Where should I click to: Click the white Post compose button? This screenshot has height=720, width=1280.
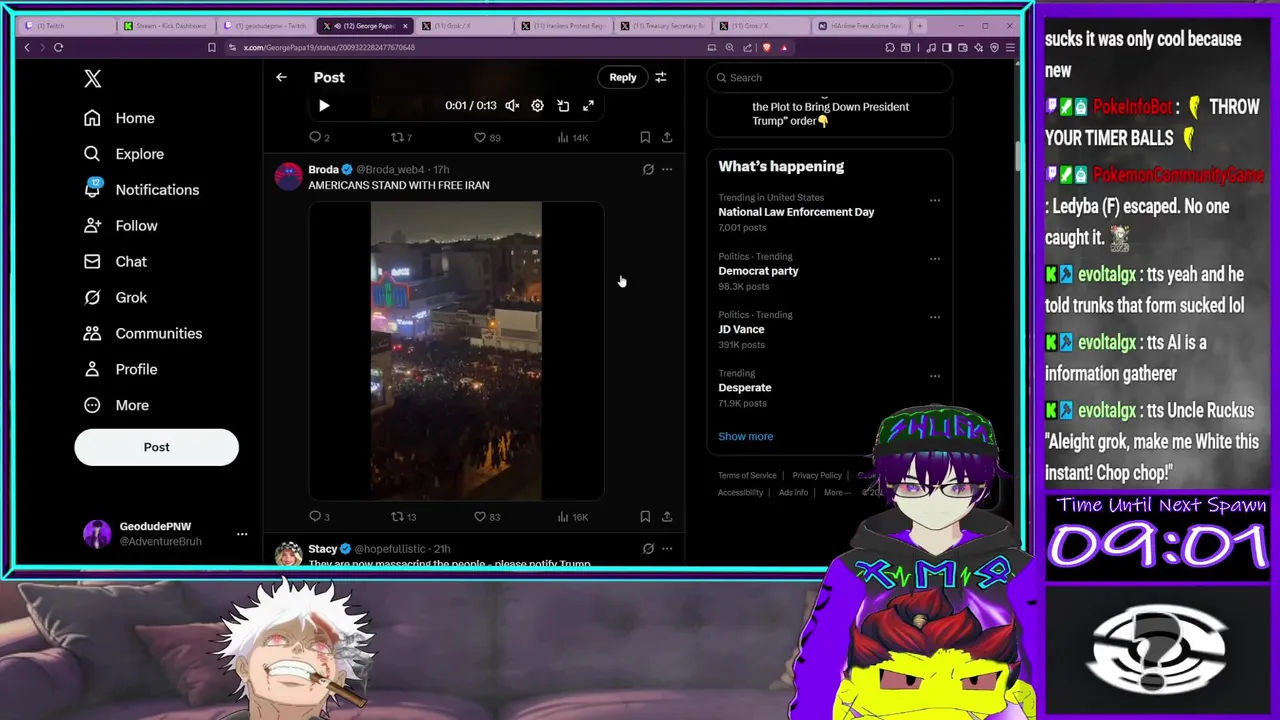156,447
